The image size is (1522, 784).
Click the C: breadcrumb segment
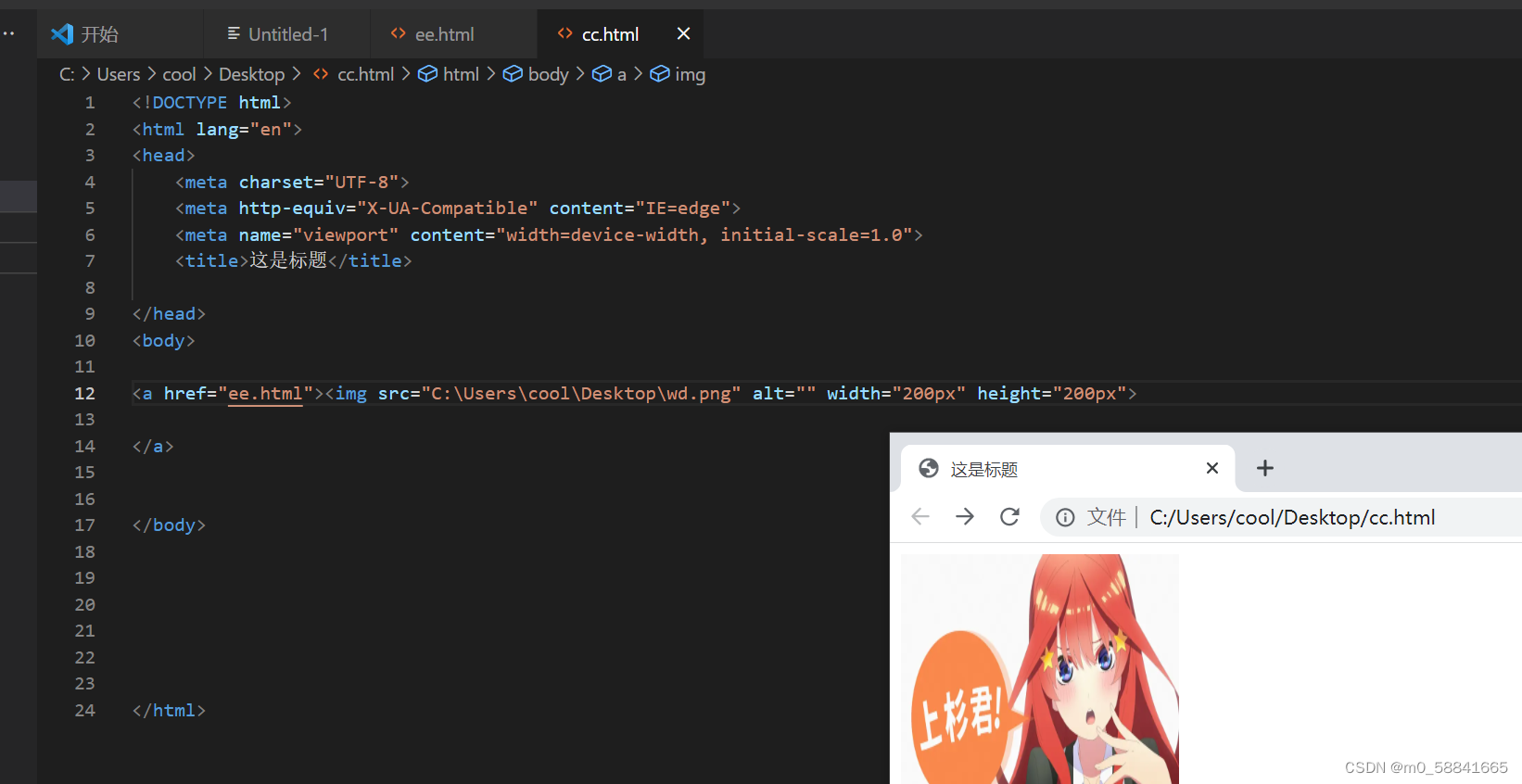(x=67, y=74)
